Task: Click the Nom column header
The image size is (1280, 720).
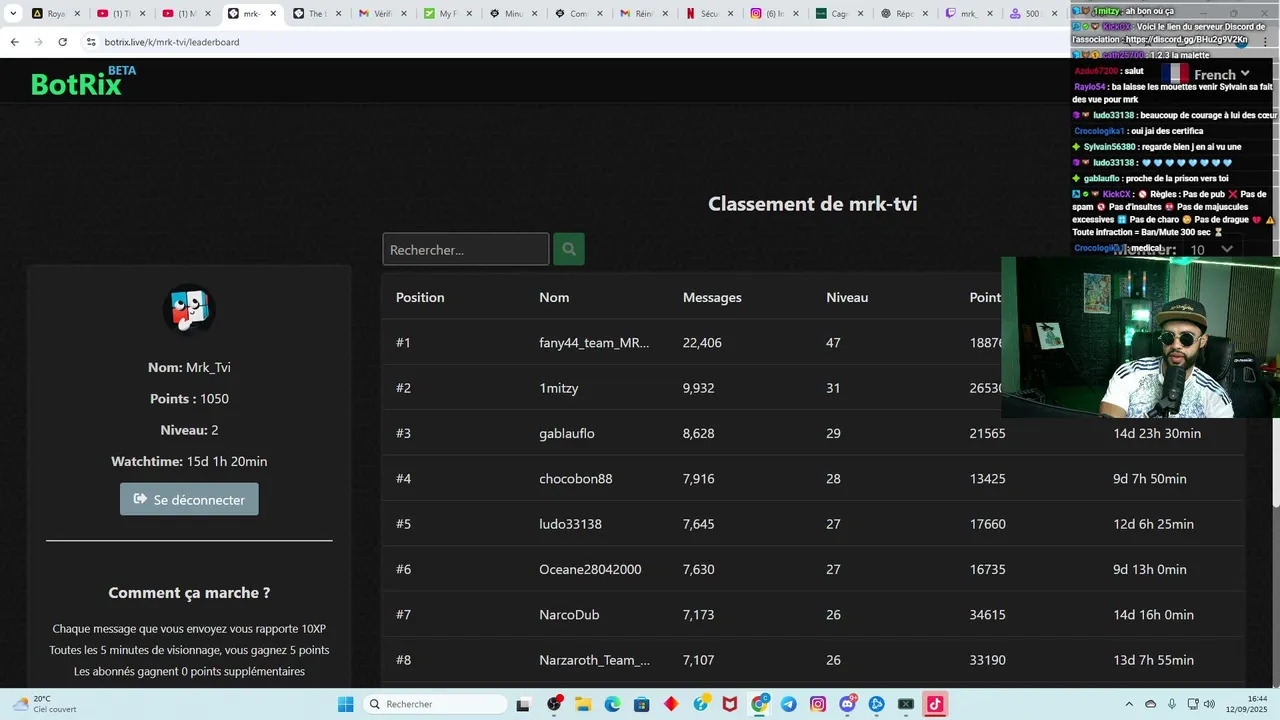Action: pyautogui.click(x=554, y=297)
